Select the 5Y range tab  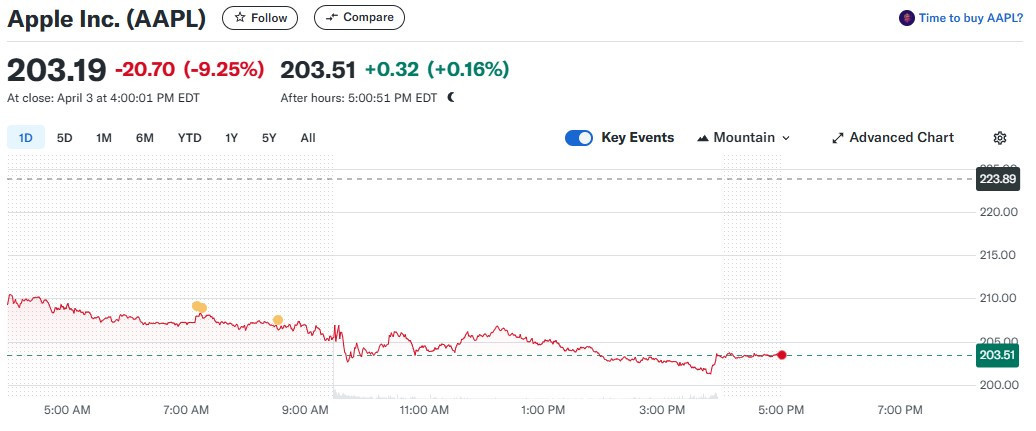pos(269,138)
